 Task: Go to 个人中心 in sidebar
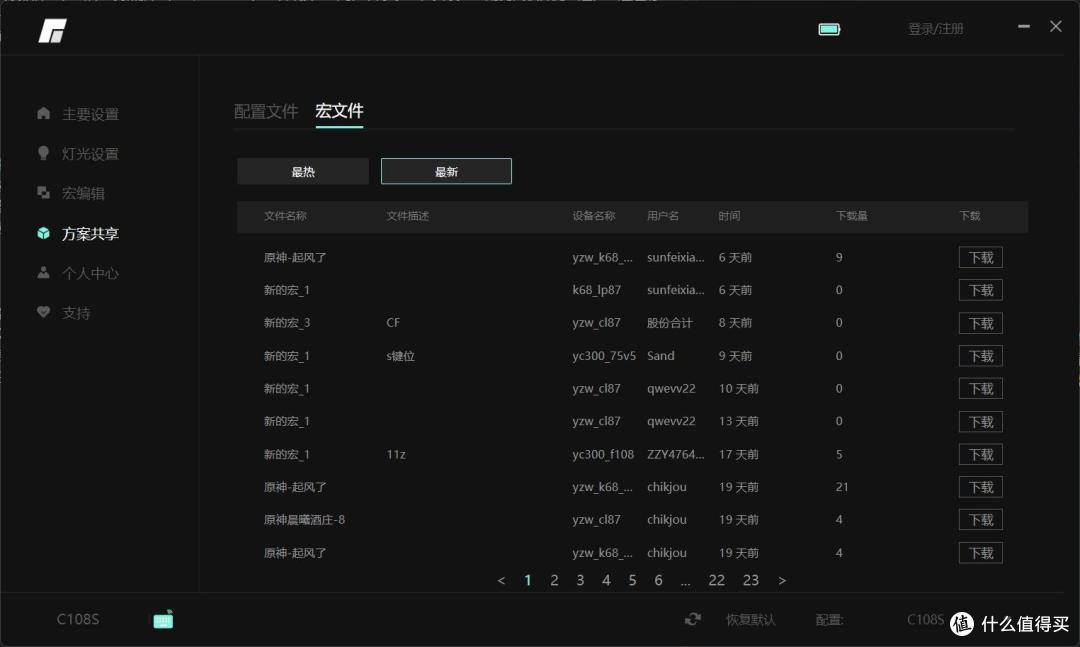point(90,274)
